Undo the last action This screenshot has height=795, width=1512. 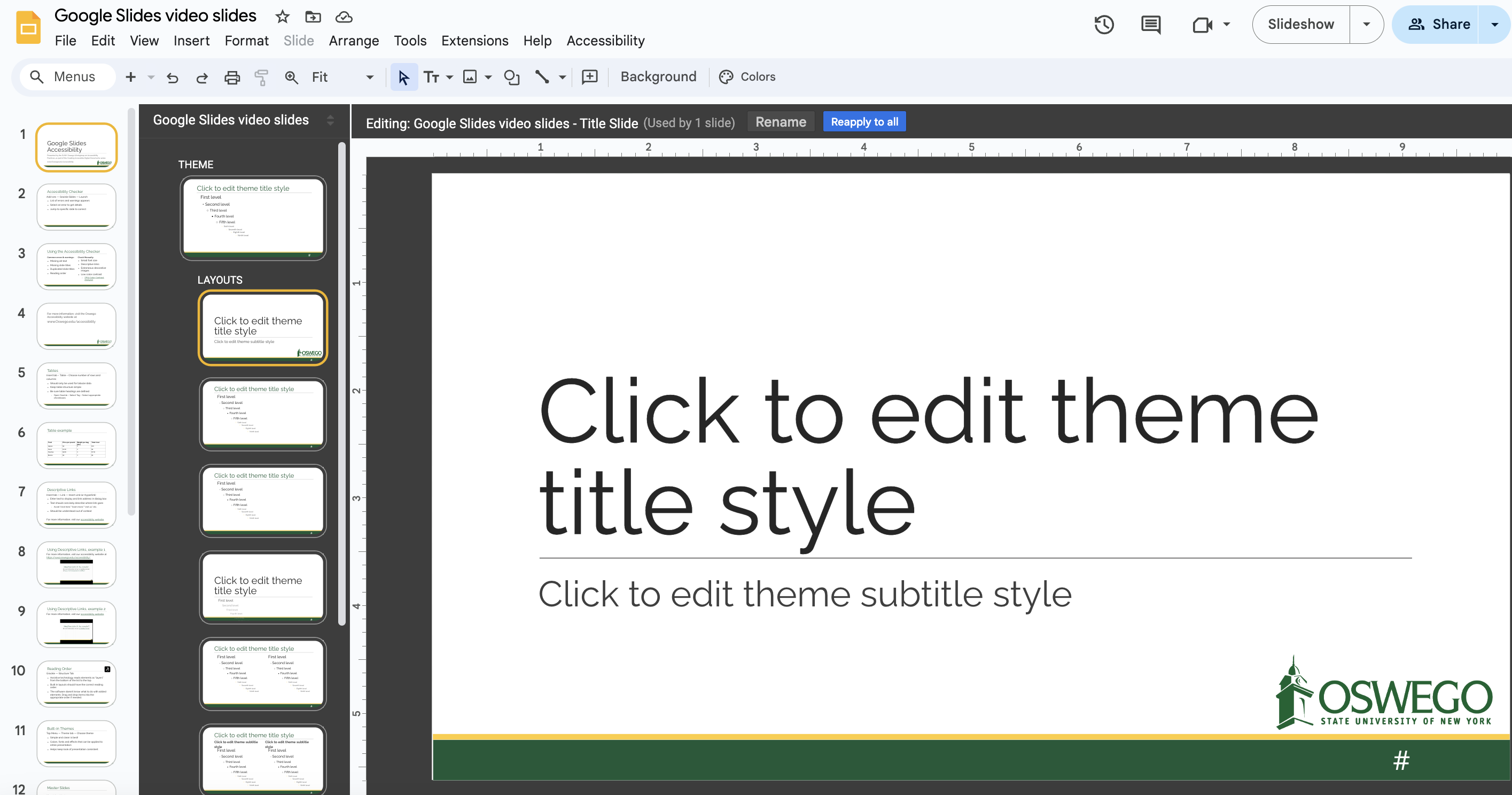[172, 77]
